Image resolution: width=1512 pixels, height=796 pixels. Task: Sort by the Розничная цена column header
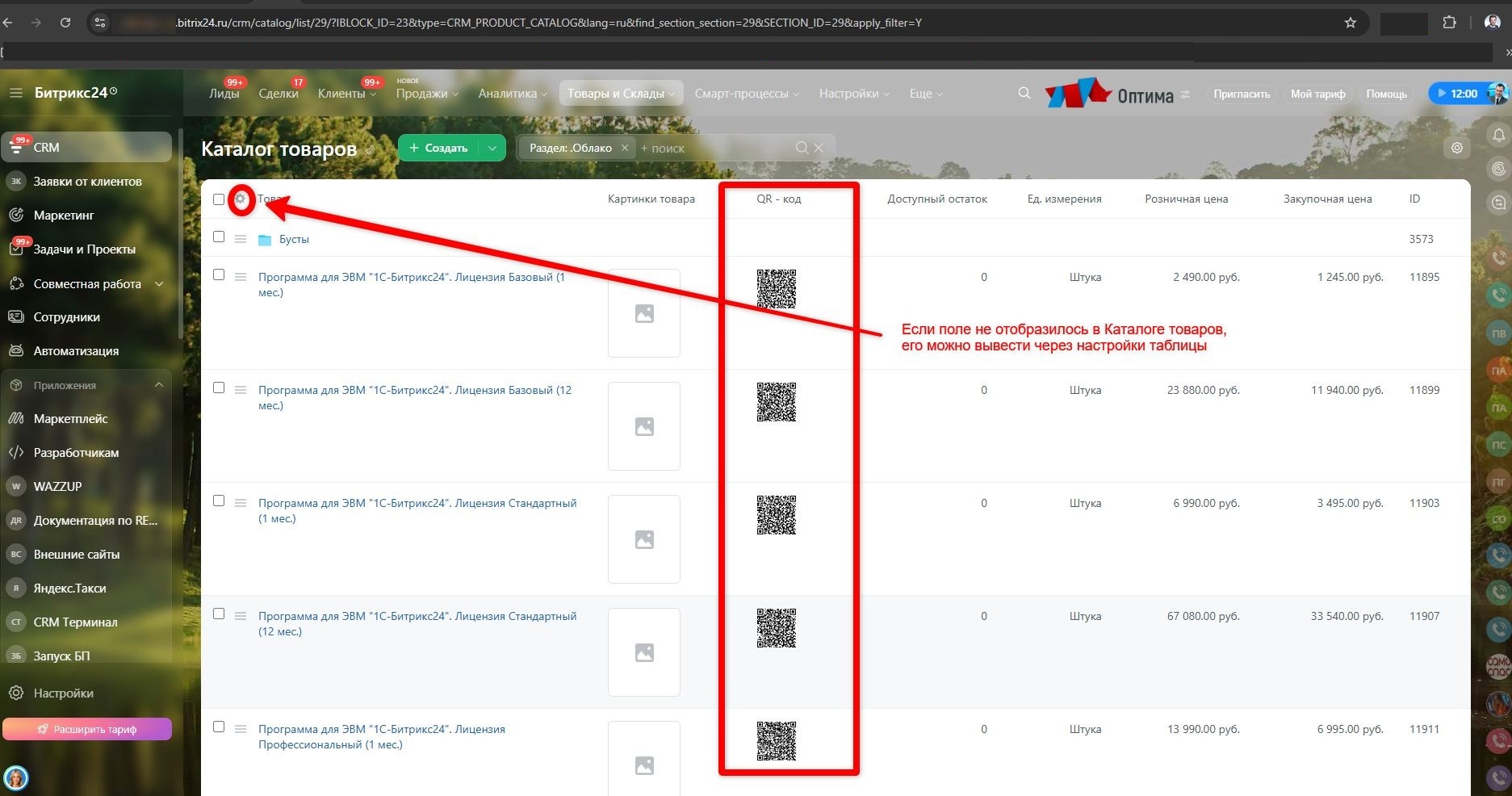point(1186,199)
